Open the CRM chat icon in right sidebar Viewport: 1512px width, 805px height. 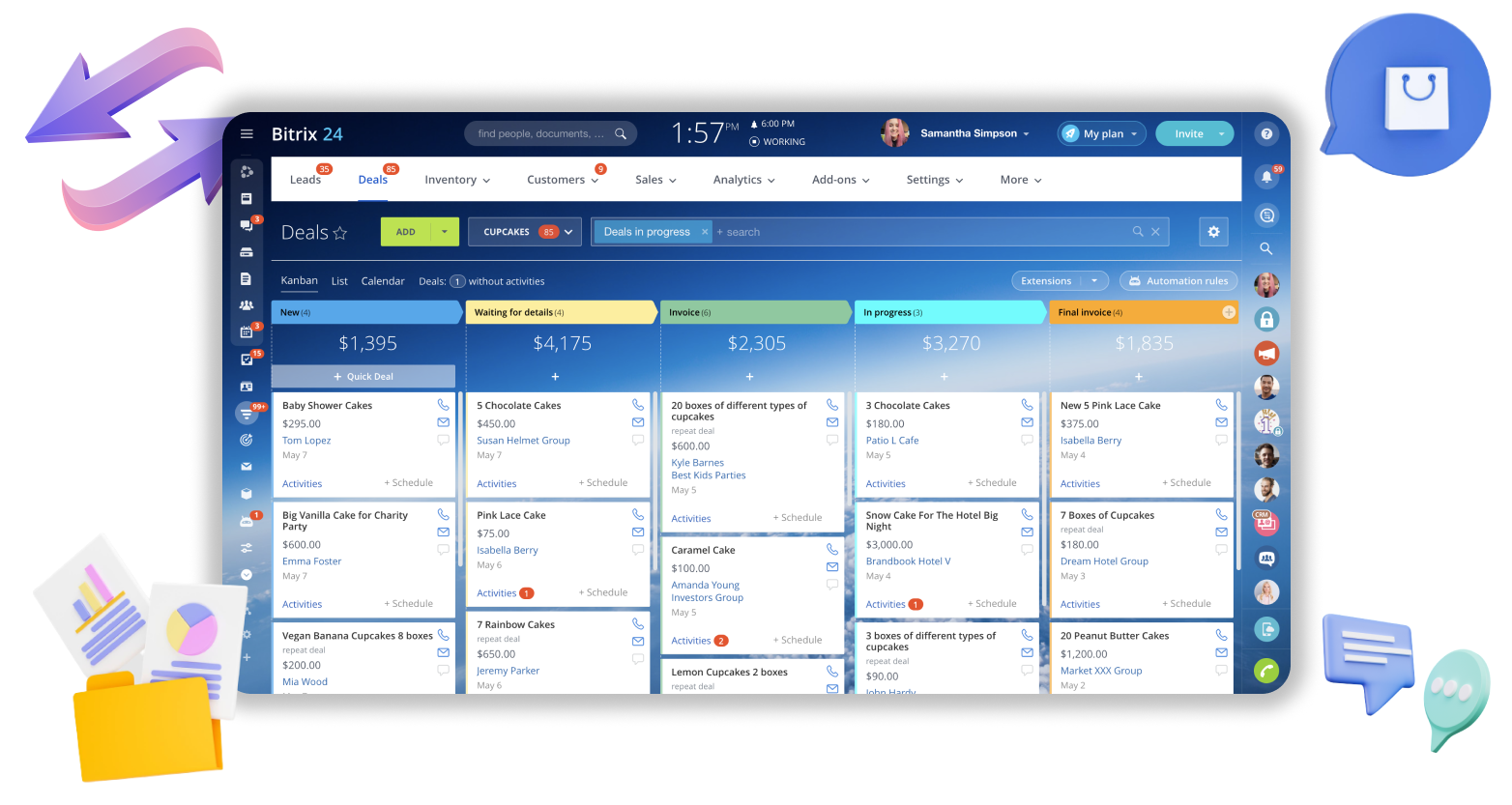1266,524
